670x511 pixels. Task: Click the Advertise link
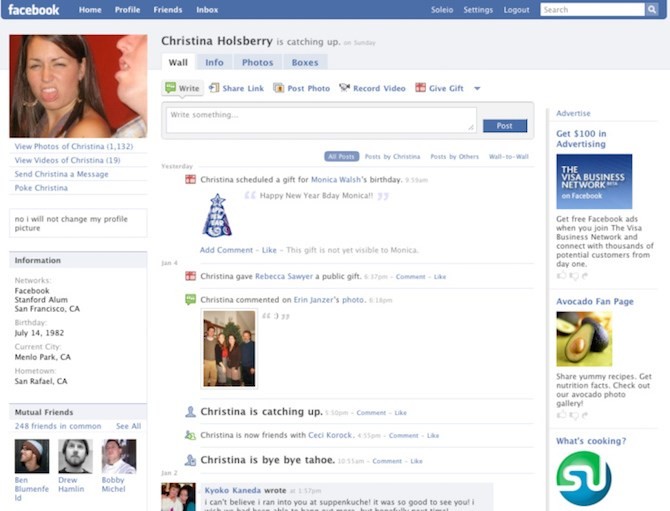point(573,113)
